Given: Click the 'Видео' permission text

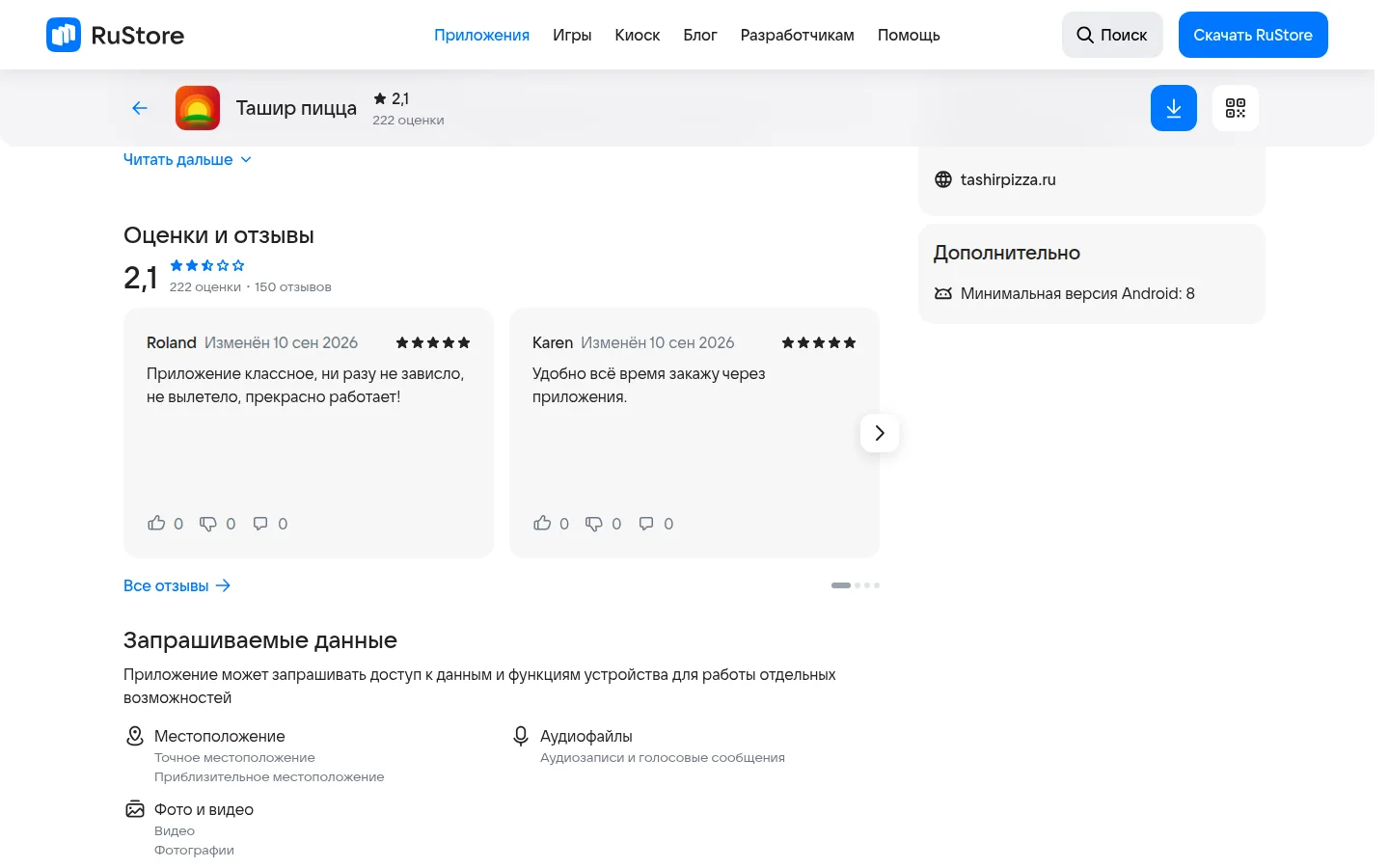Looking at the screenshot, I should point(175,831).
